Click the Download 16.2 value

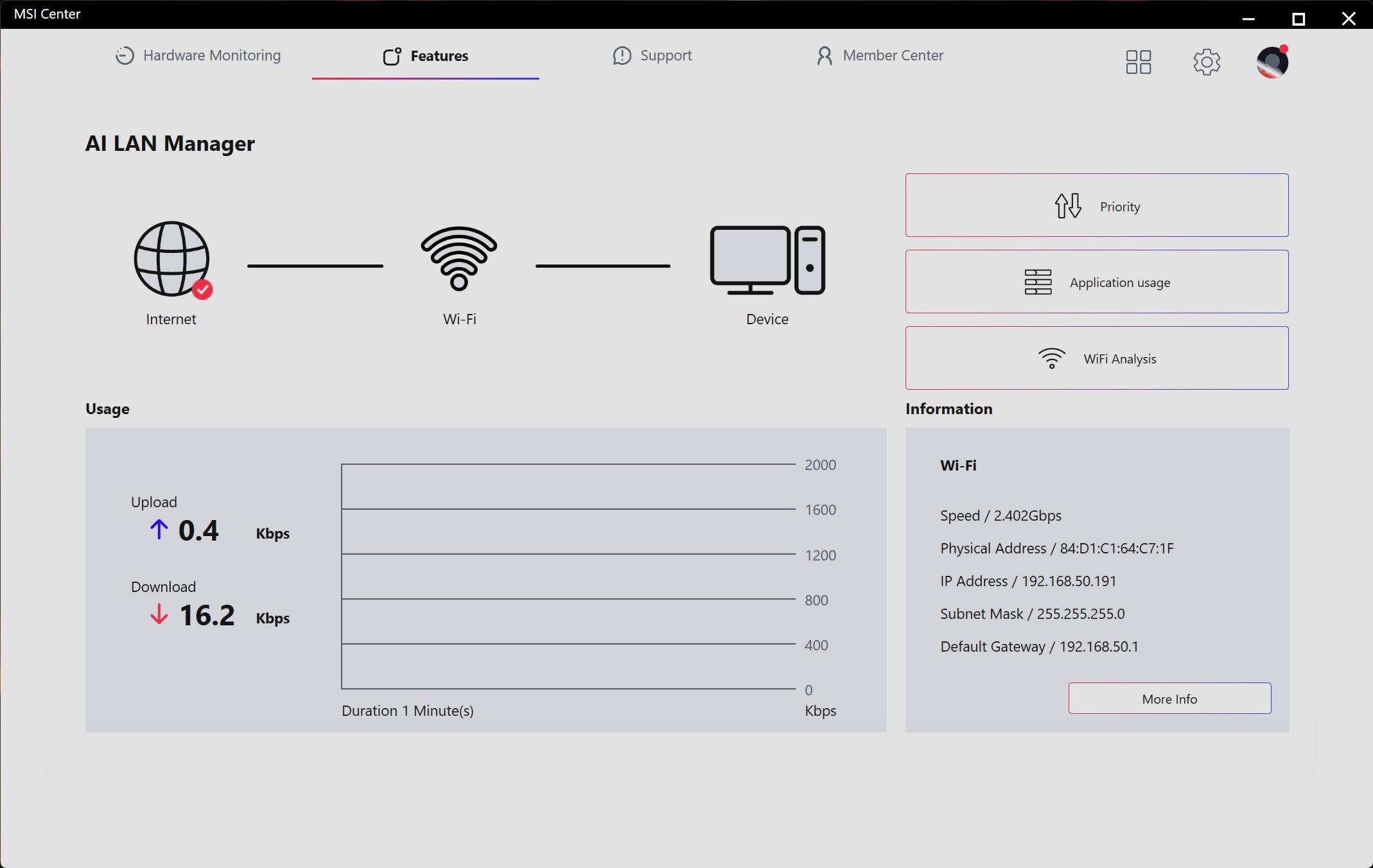[207, 615]
